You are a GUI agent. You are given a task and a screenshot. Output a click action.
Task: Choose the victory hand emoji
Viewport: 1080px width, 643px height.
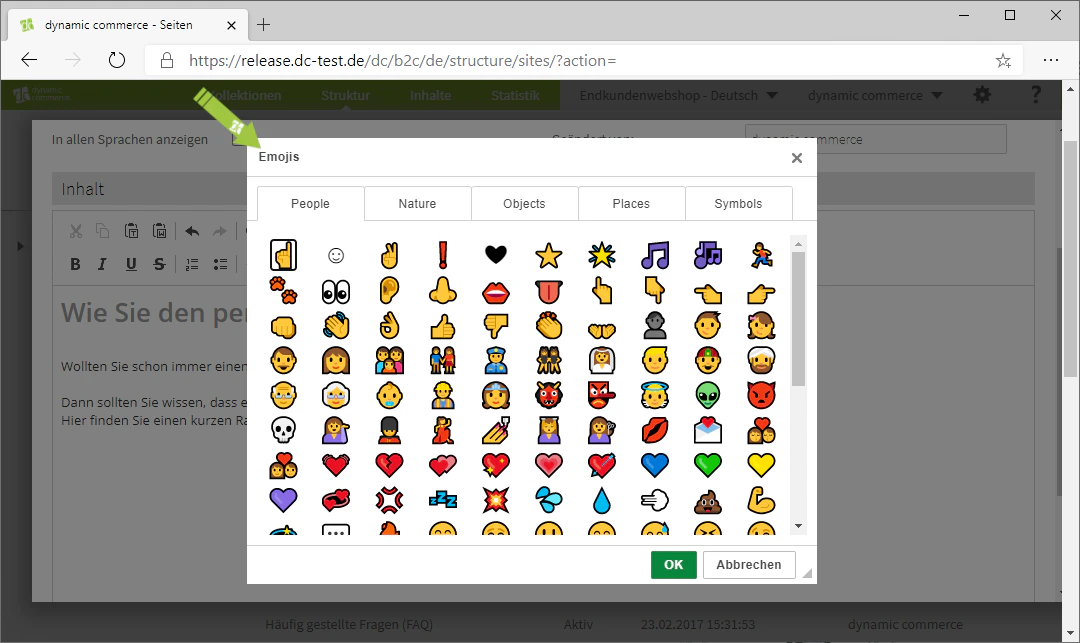pos(389,255)
